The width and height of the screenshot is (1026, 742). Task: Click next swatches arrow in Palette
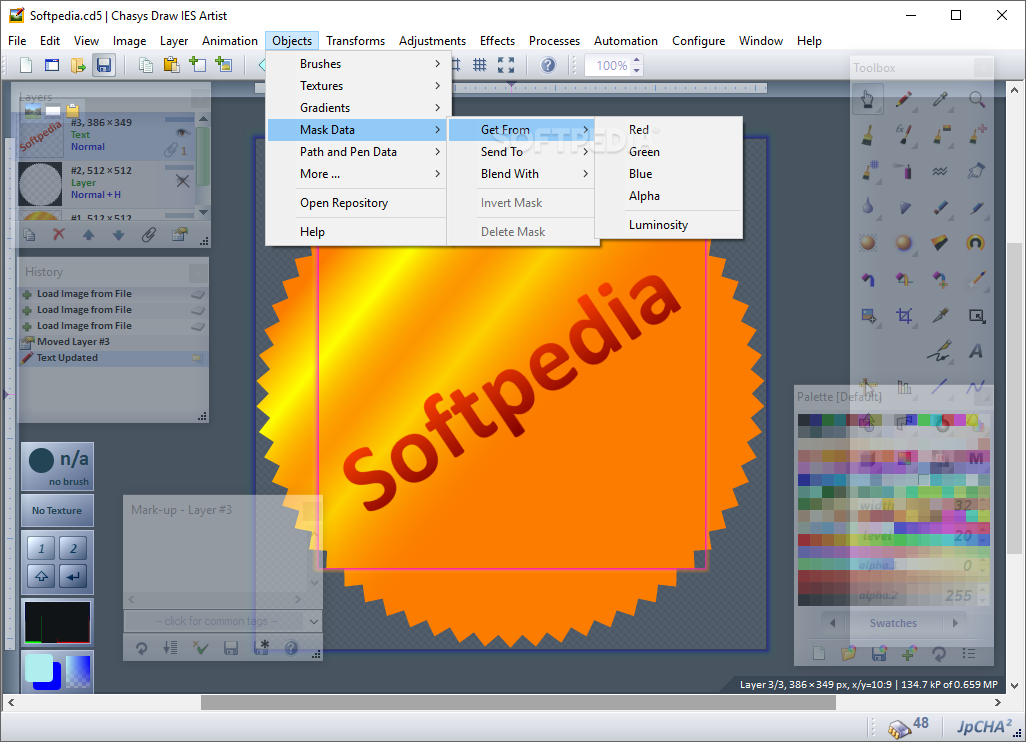coord(955,623)
